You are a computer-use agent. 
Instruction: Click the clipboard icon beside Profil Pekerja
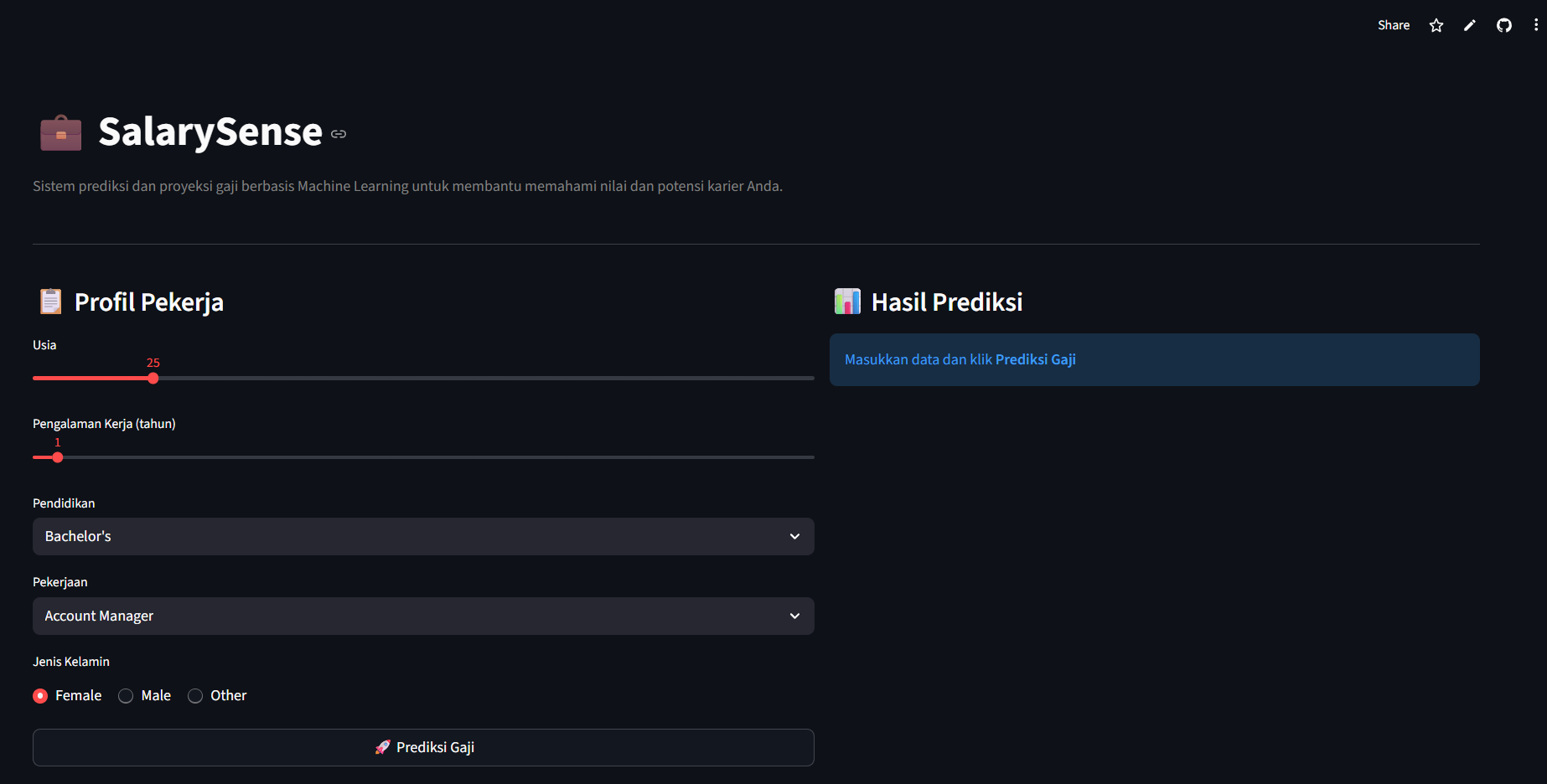coord(51,302)
